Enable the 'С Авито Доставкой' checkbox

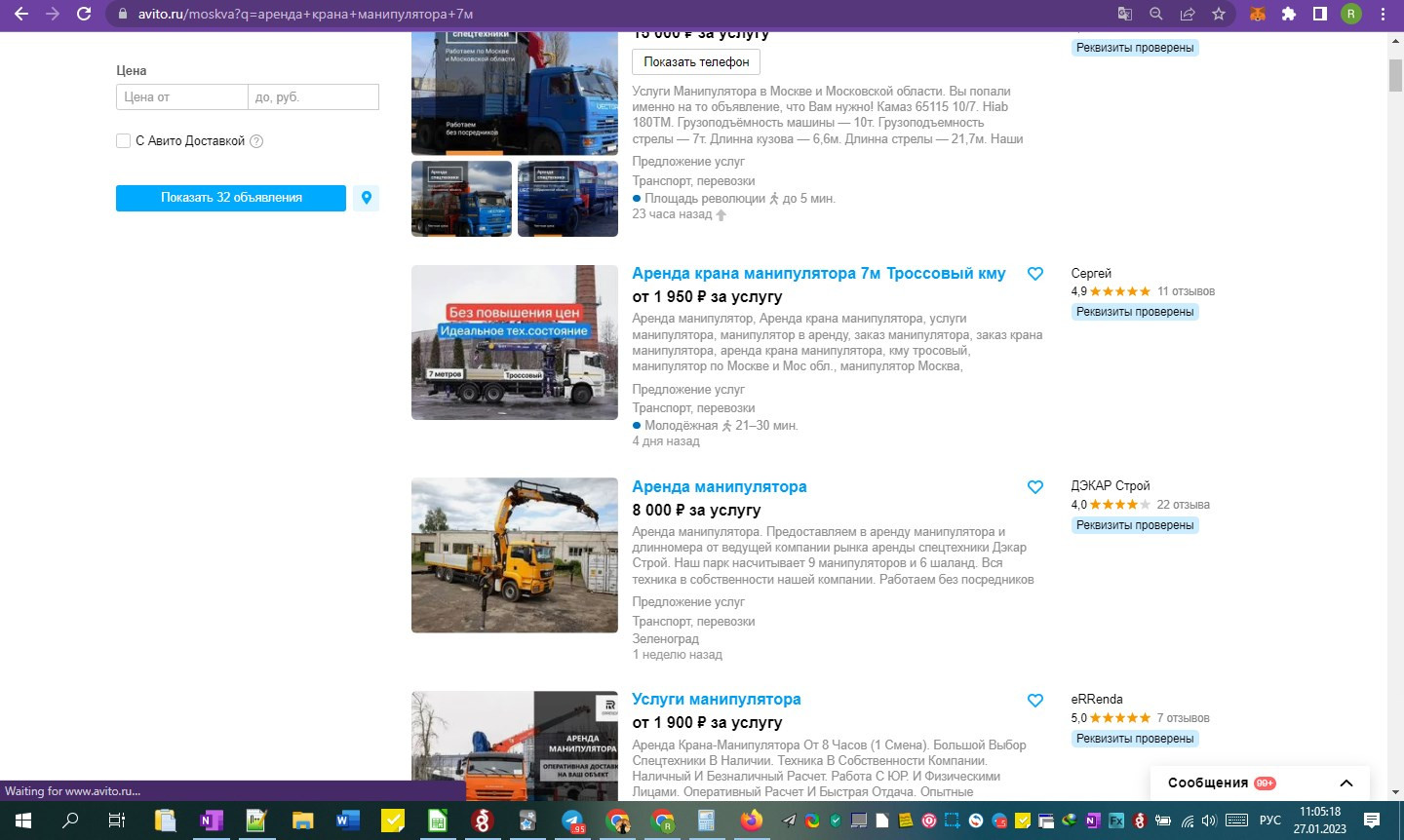coord(123,141)
